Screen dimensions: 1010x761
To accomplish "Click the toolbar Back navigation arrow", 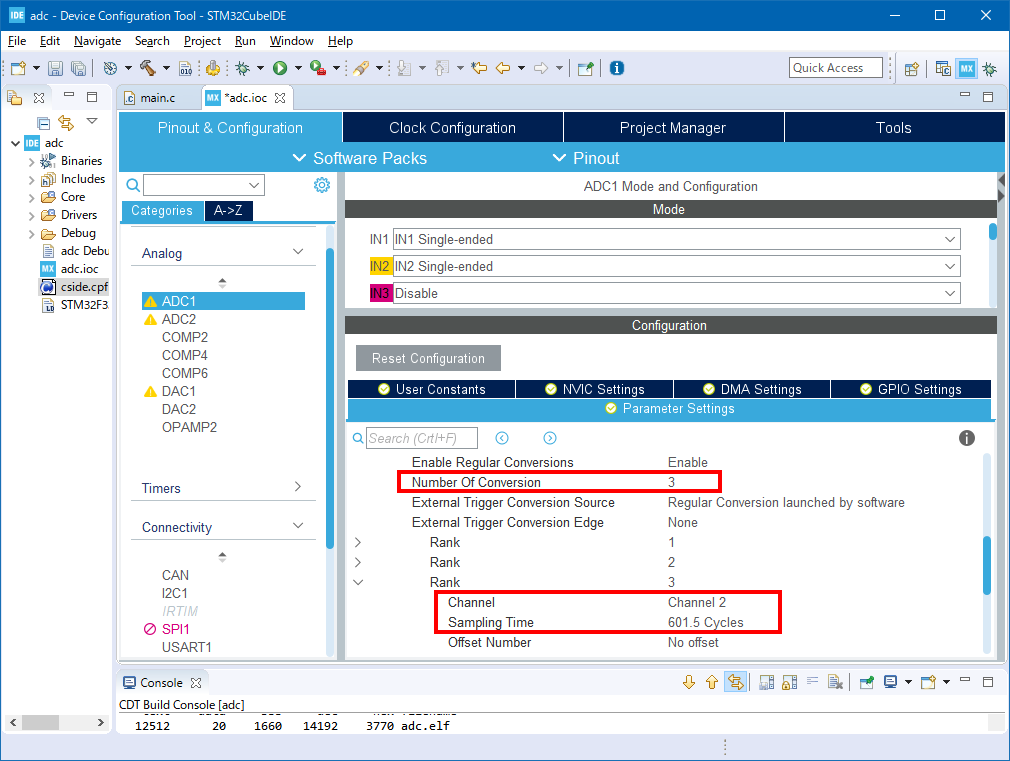I will pyautogui.click(x=502, y=68).
